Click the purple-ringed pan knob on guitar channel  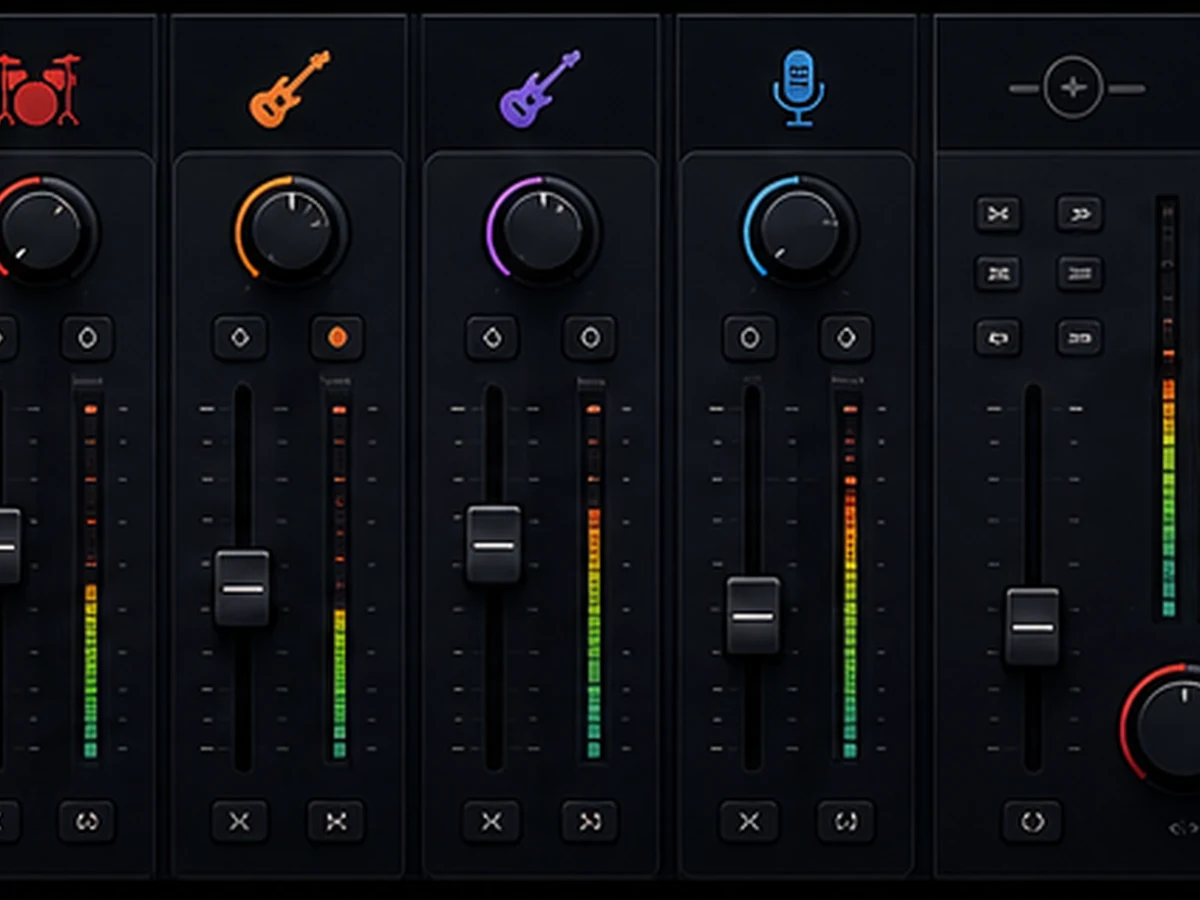pyautogui.click(x=543, y=229)
